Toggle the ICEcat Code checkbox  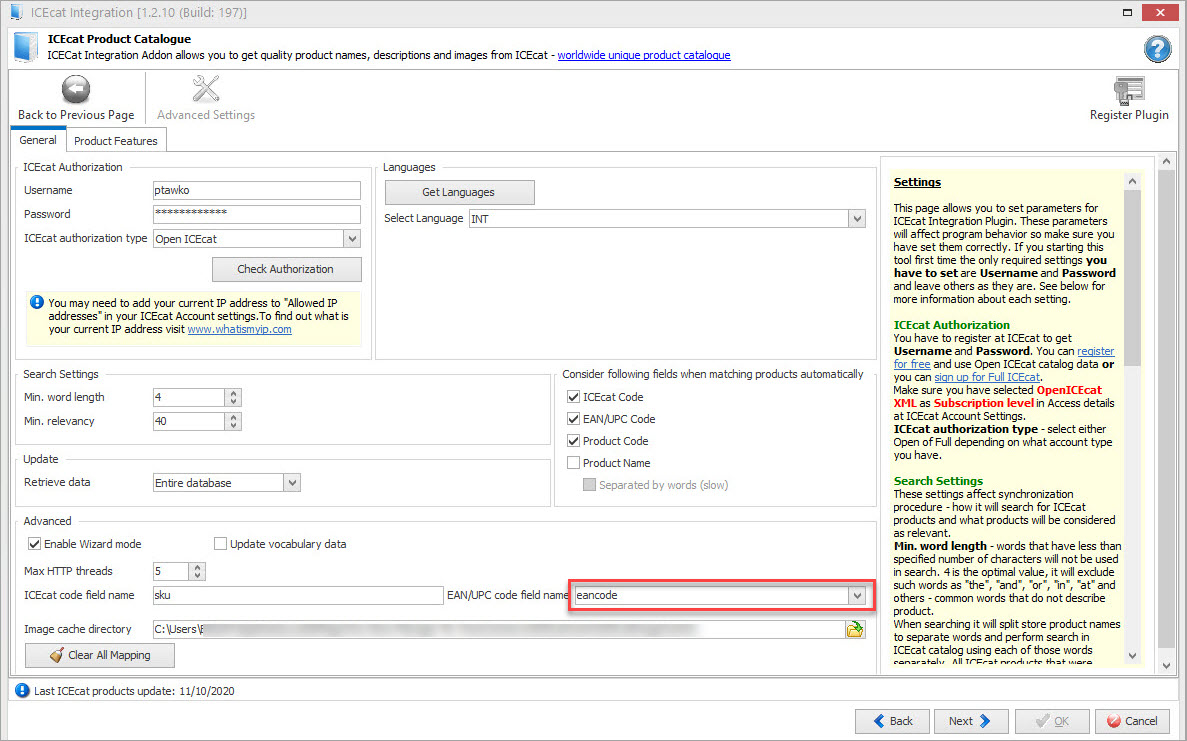coord(573,397)
